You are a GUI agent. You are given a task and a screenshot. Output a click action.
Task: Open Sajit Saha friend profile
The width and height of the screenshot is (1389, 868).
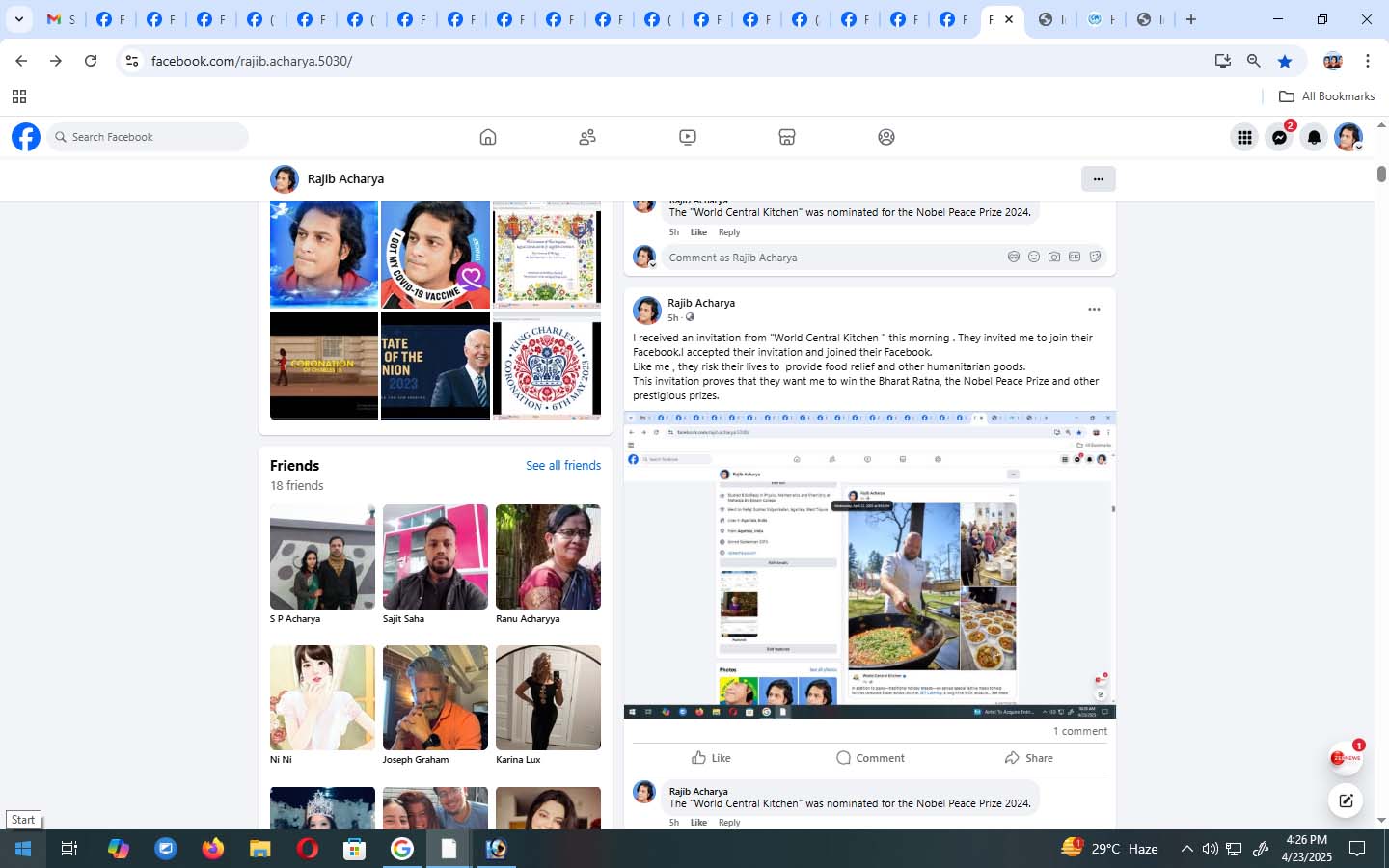435,556
